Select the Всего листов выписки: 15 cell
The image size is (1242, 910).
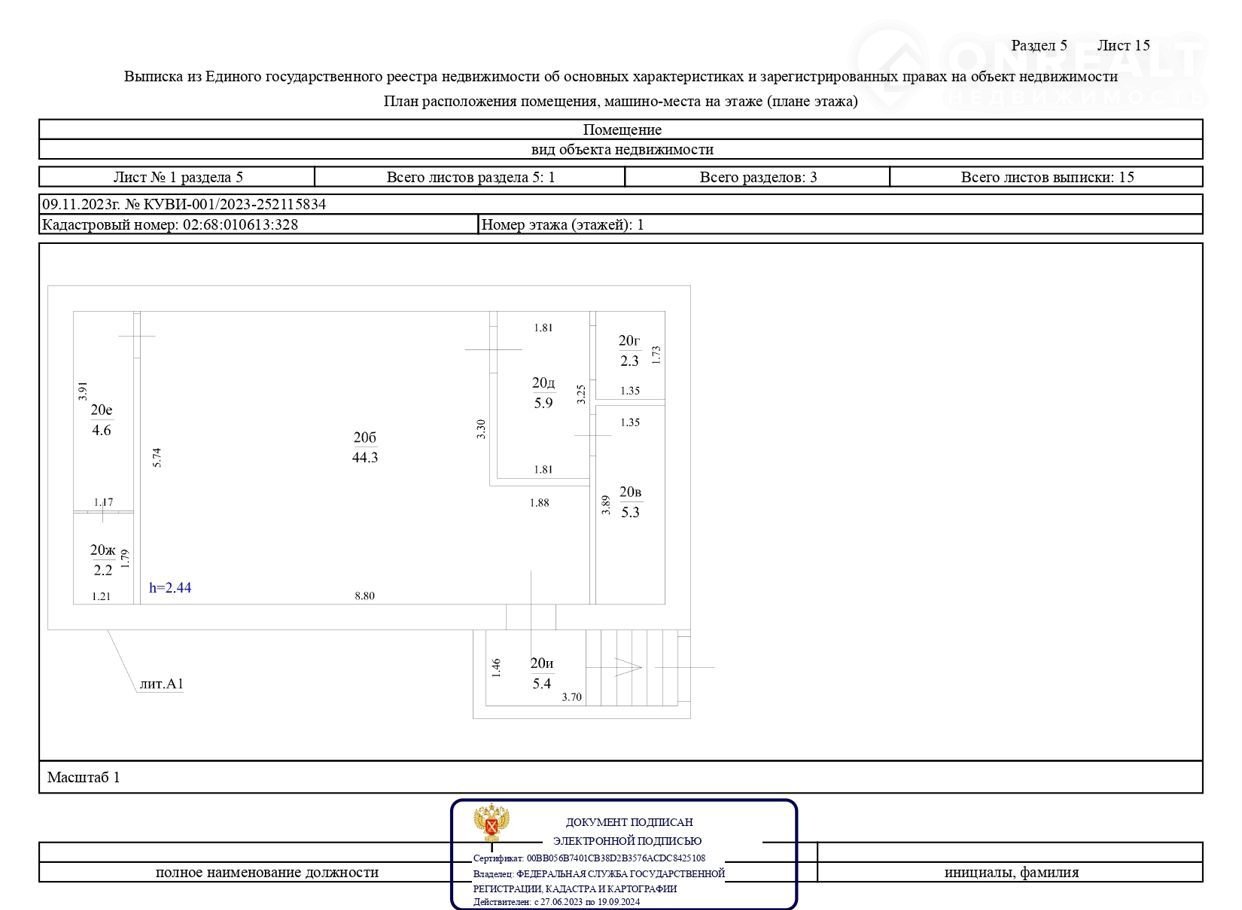1046,177
